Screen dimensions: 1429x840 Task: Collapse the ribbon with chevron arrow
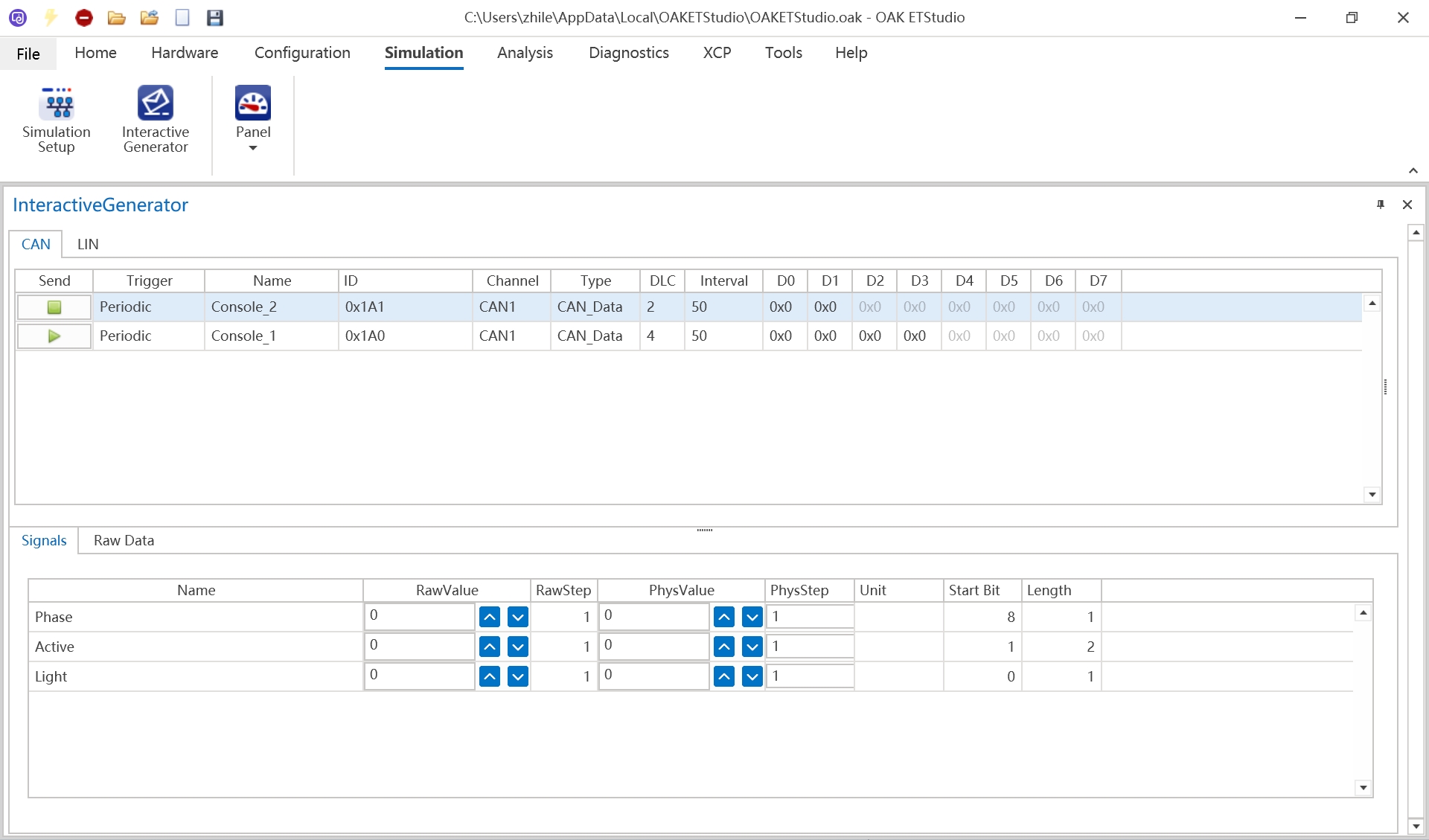1413,171
